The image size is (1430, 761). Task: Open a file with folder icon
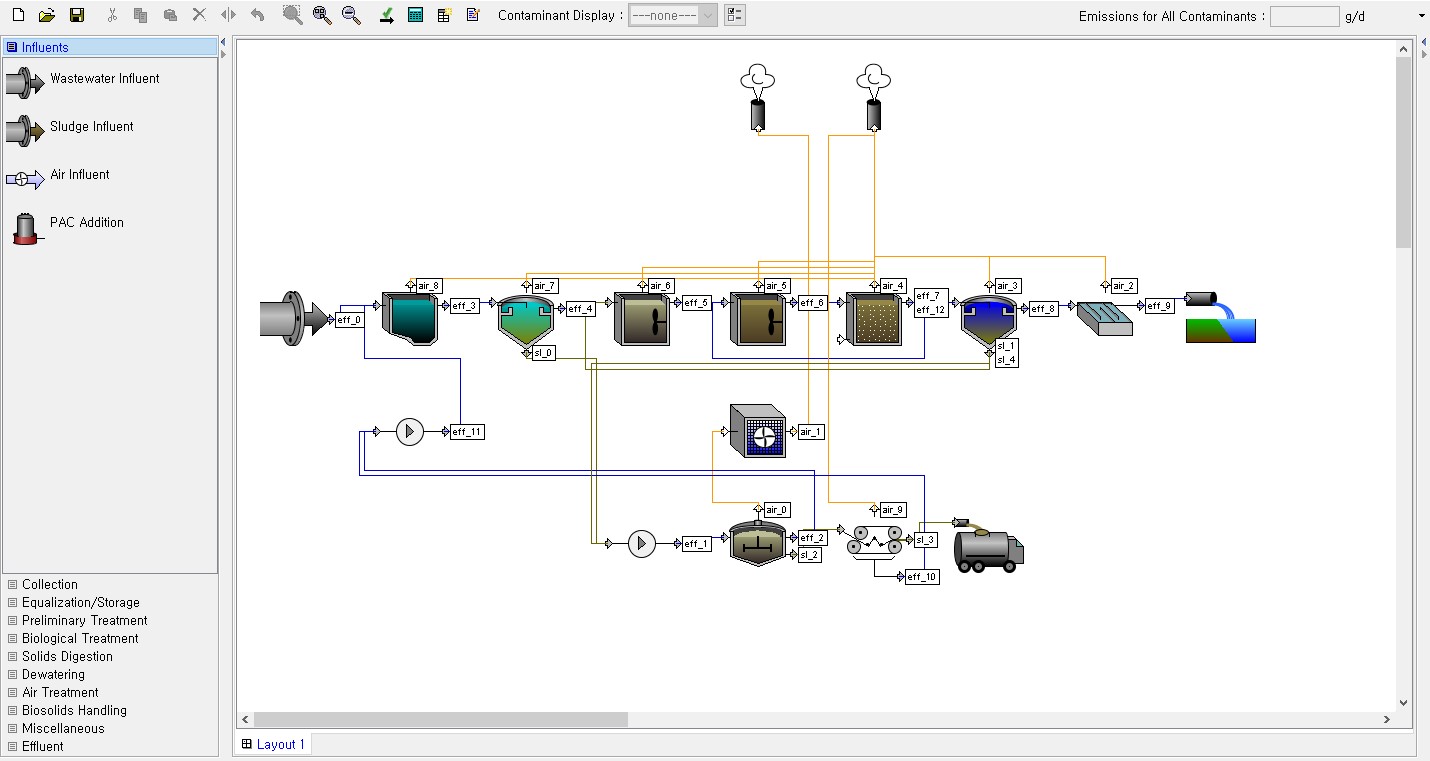(x=46, y=15)
